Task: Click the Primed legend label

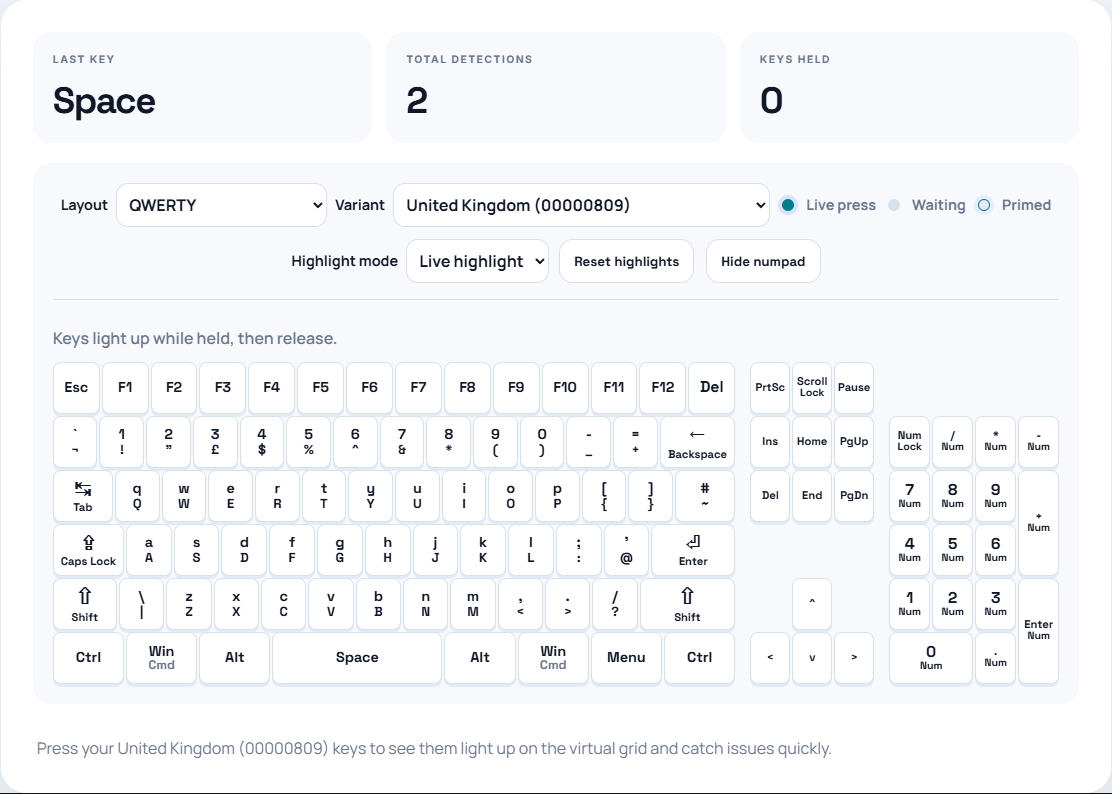Action: click(1026, 205)
